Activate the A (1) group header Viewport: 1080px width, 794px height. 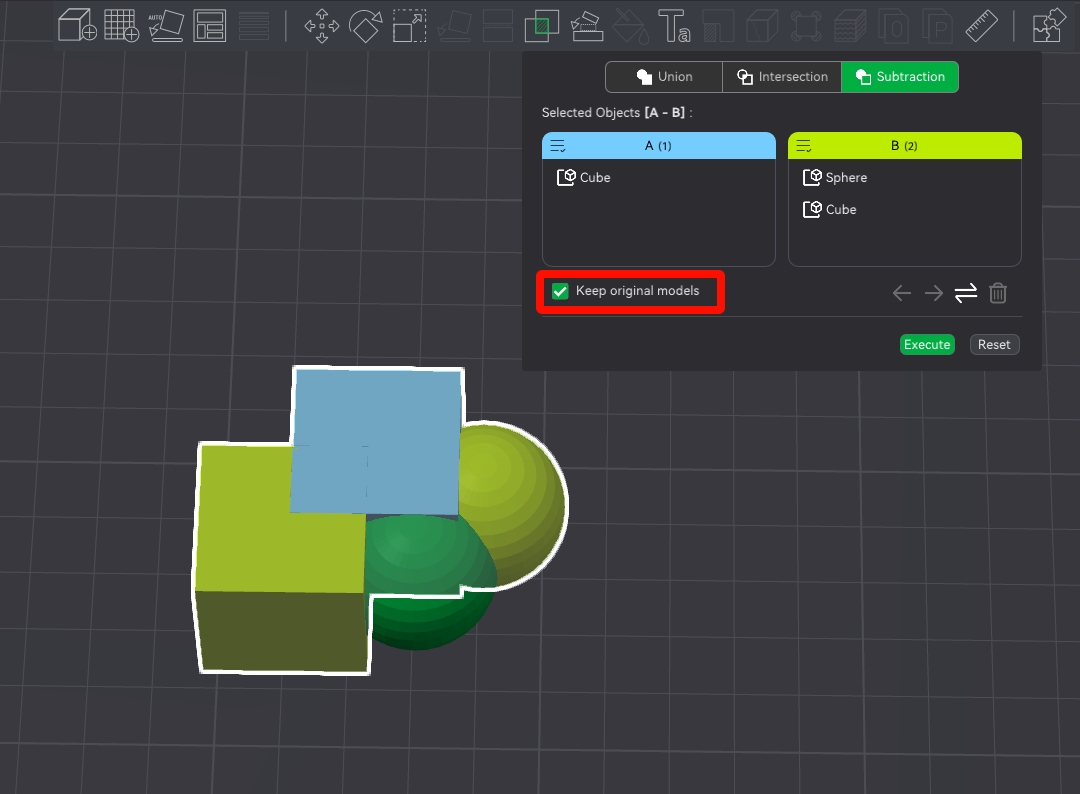658,146
